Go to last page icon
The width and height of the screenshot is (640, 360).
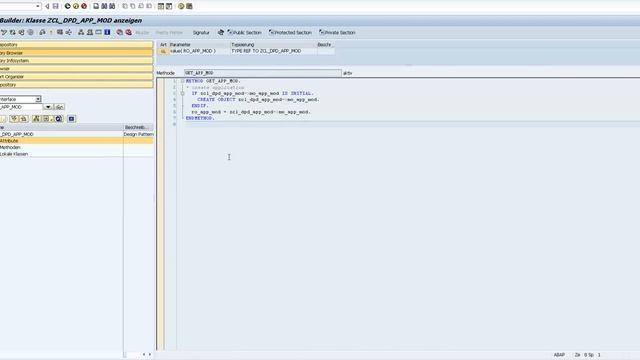pyautogui.click(x=149, y=6)
